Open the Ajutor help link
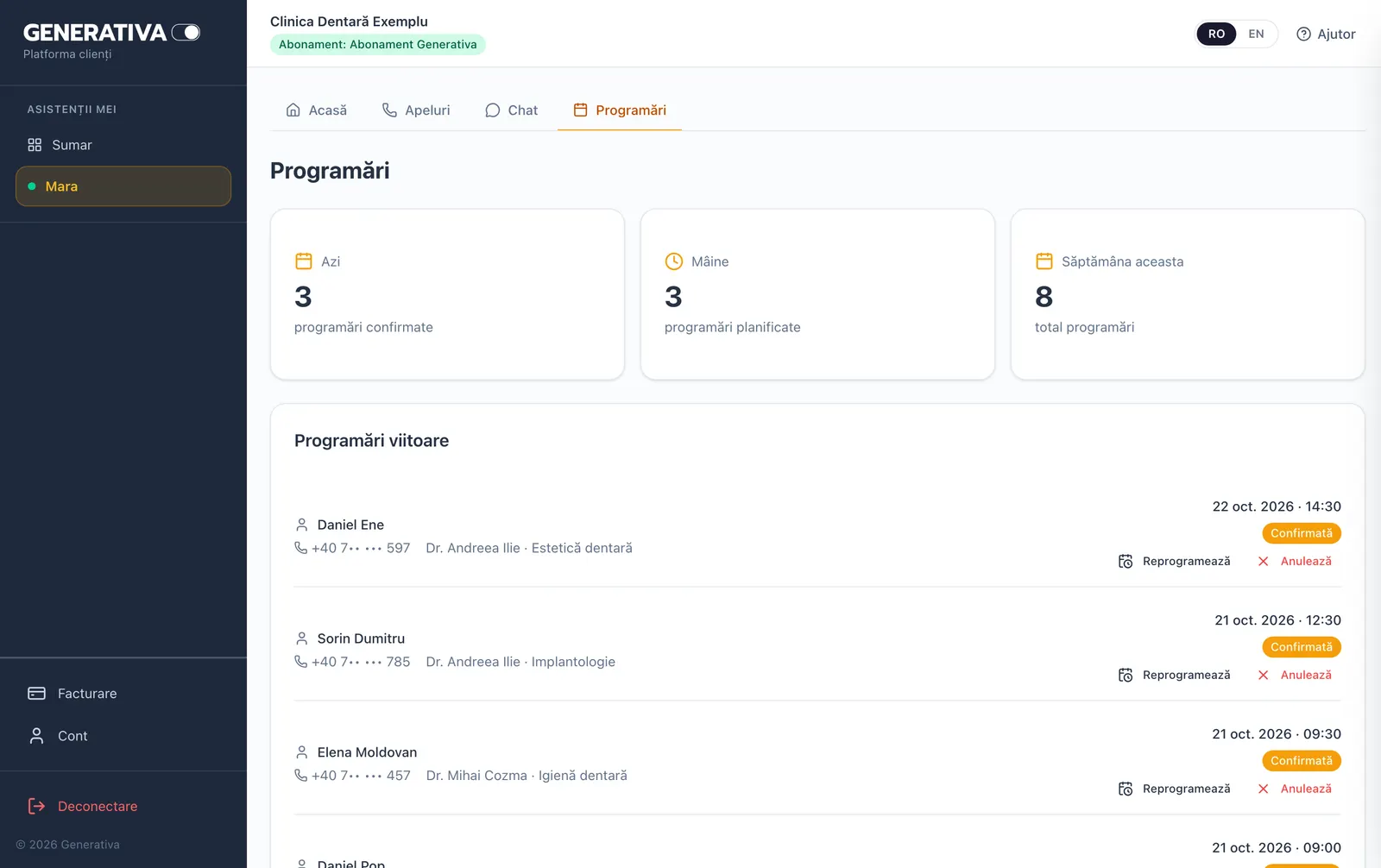 click(1326, 34)
